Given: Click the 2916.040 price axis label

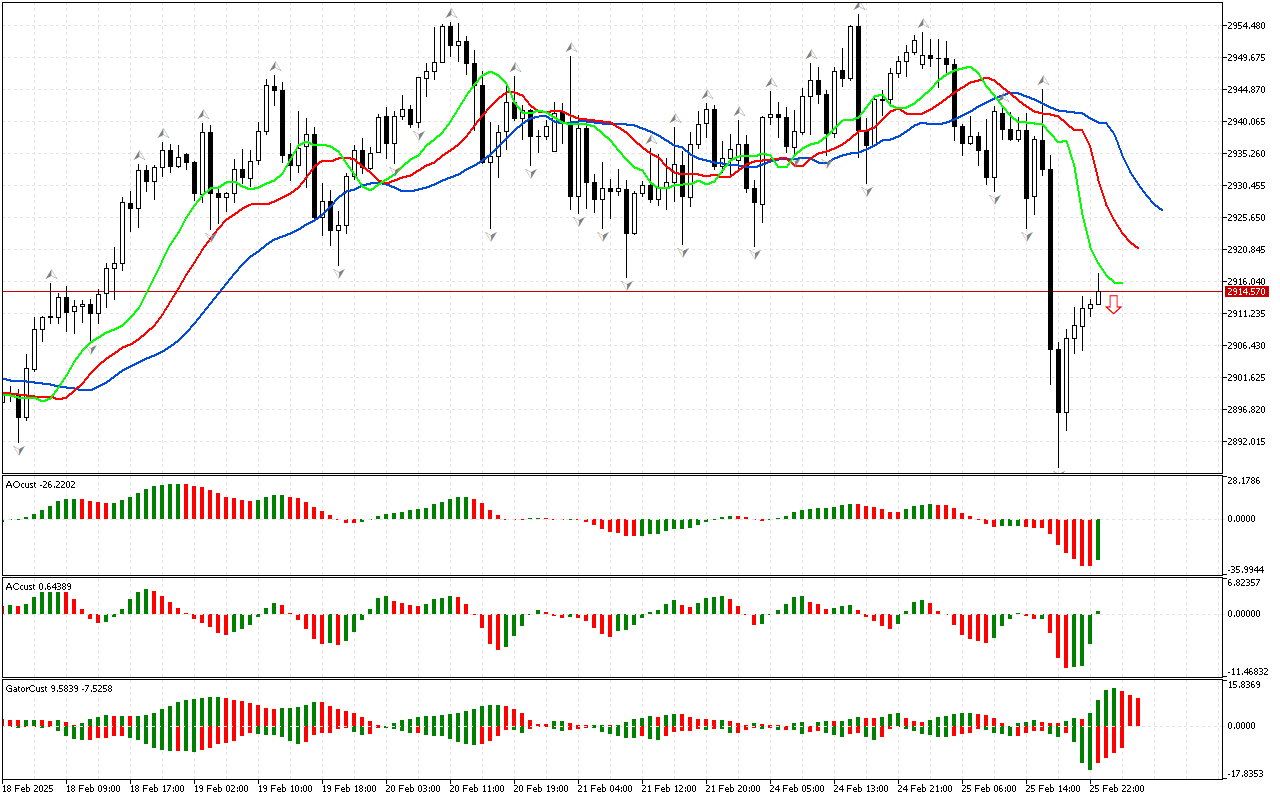Looking at the screenshot, I should 1248,281.
